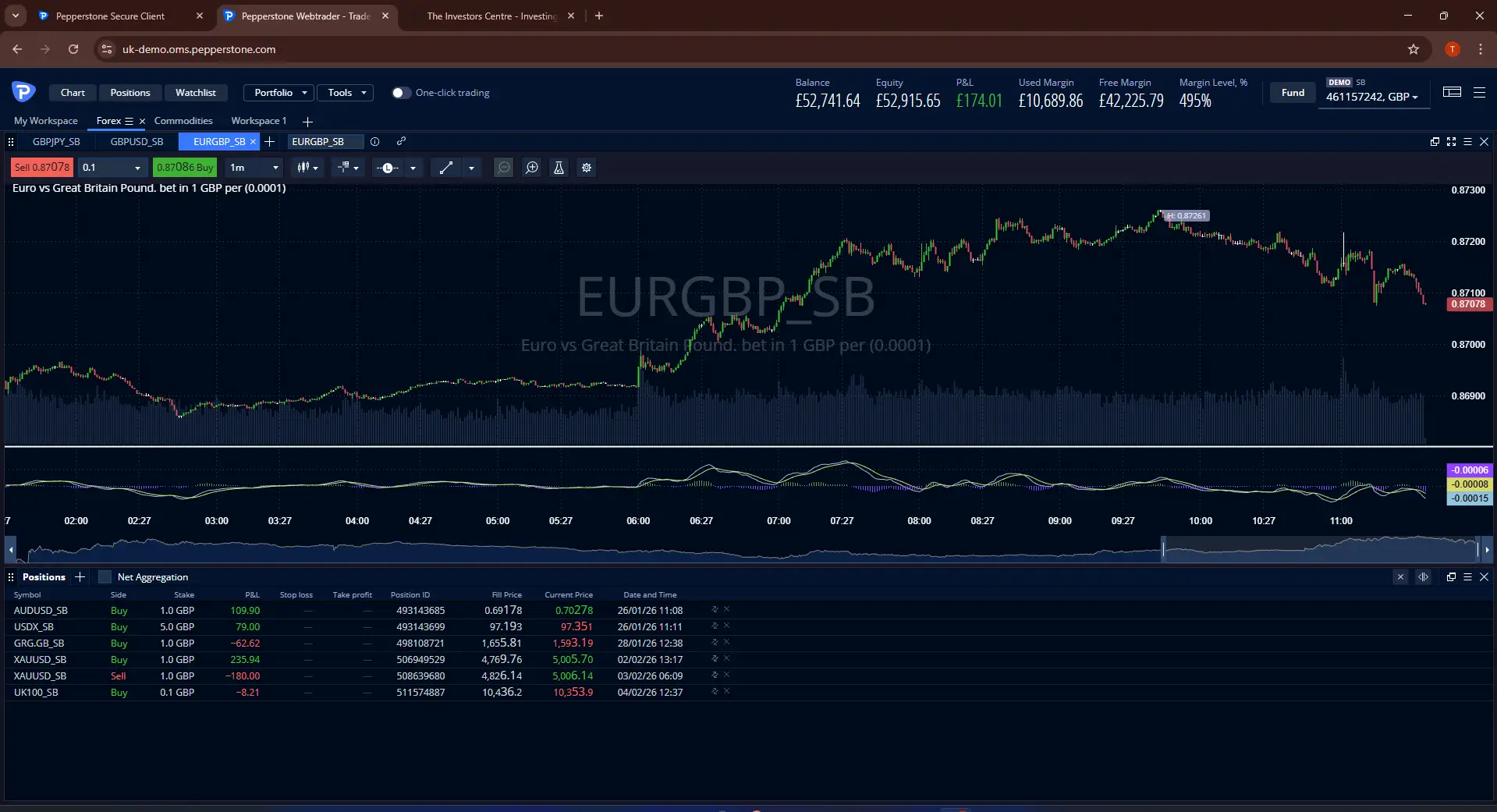Click the zoom in magnifier icon

[531, 168]
